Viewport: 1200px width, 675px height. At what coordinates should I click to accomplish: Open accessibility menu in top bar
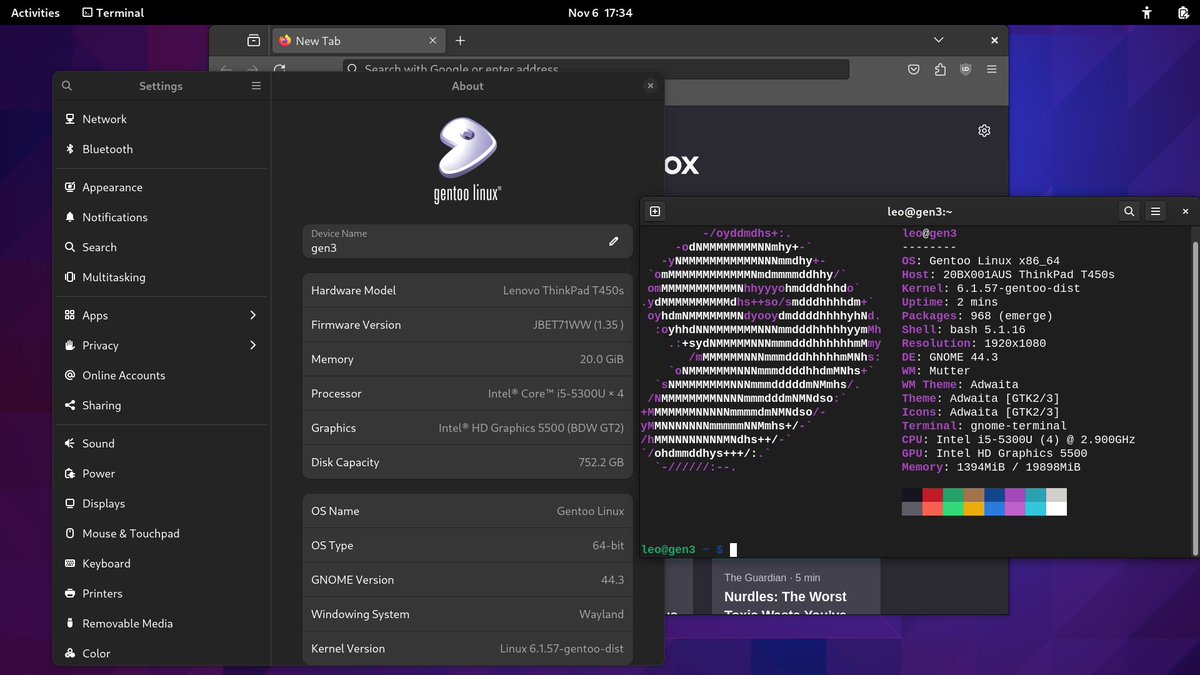1147,13
